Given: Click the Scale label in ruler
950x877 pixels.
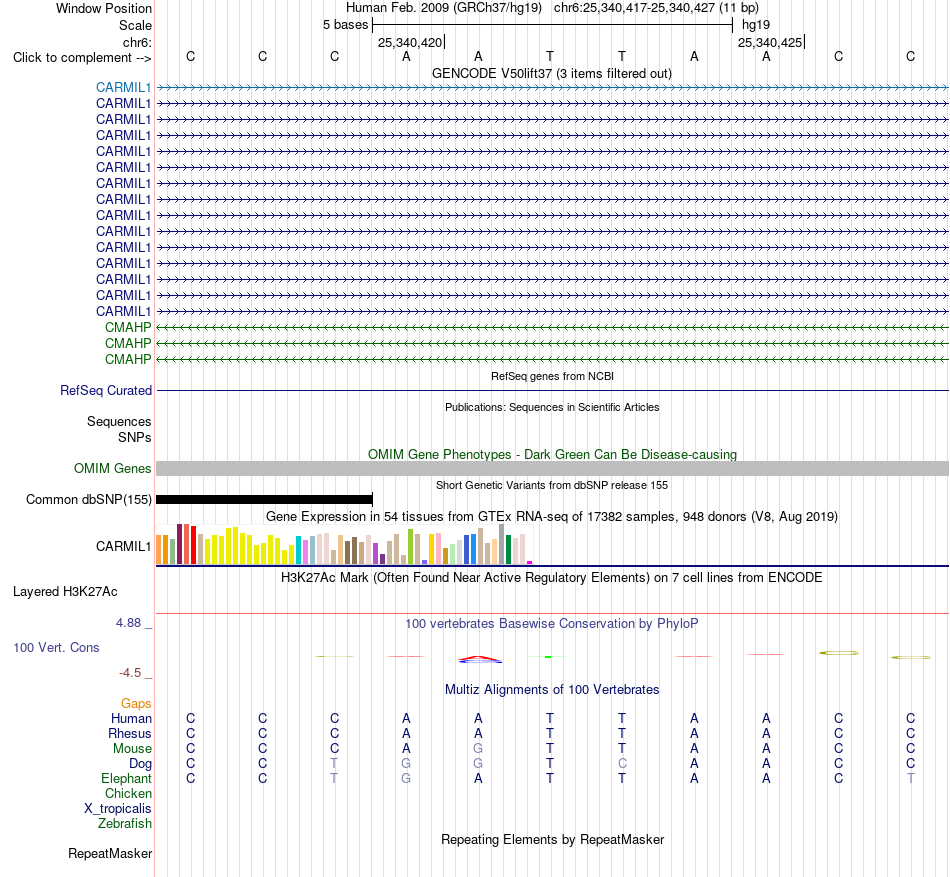Looking at the screenshot, I should point(135,25).
